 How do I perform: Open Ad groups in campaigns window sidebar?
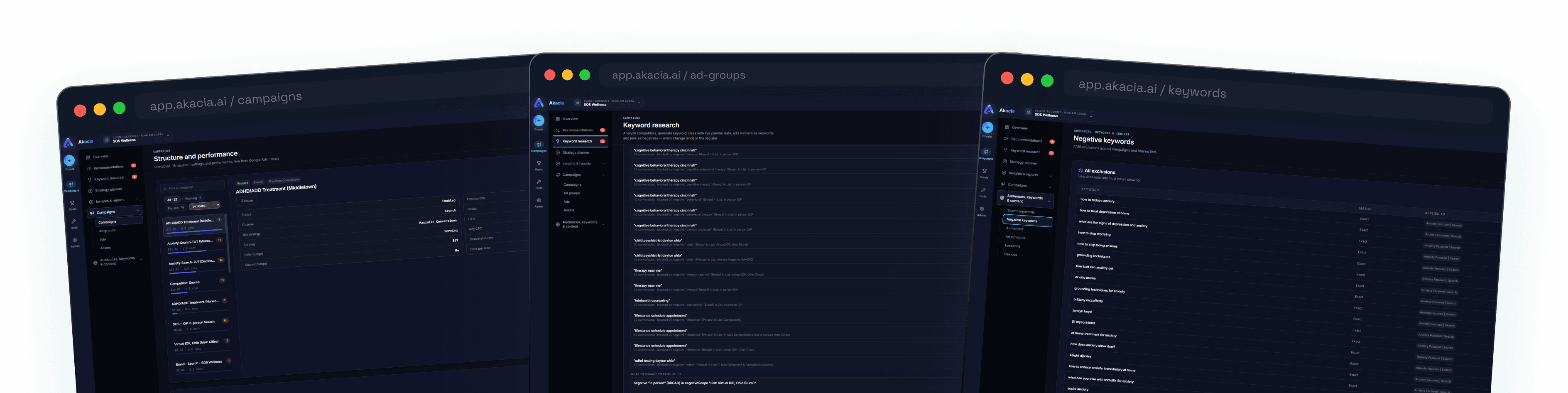(x=107, y=231)
